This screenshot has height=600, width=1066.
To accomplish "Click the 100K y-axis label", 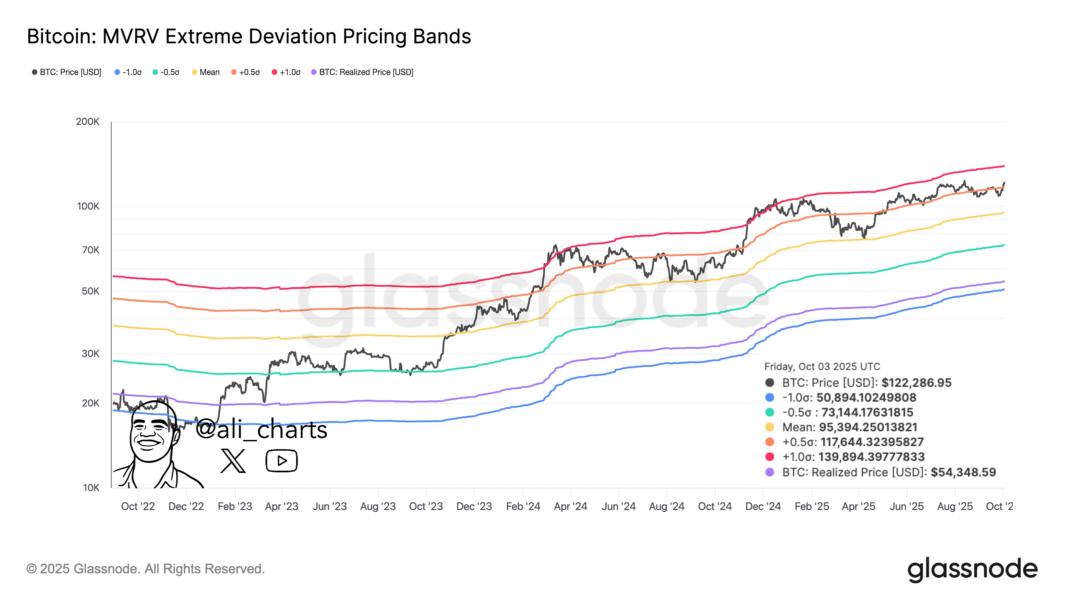I will pyautogui.click(x=88, y=206).
